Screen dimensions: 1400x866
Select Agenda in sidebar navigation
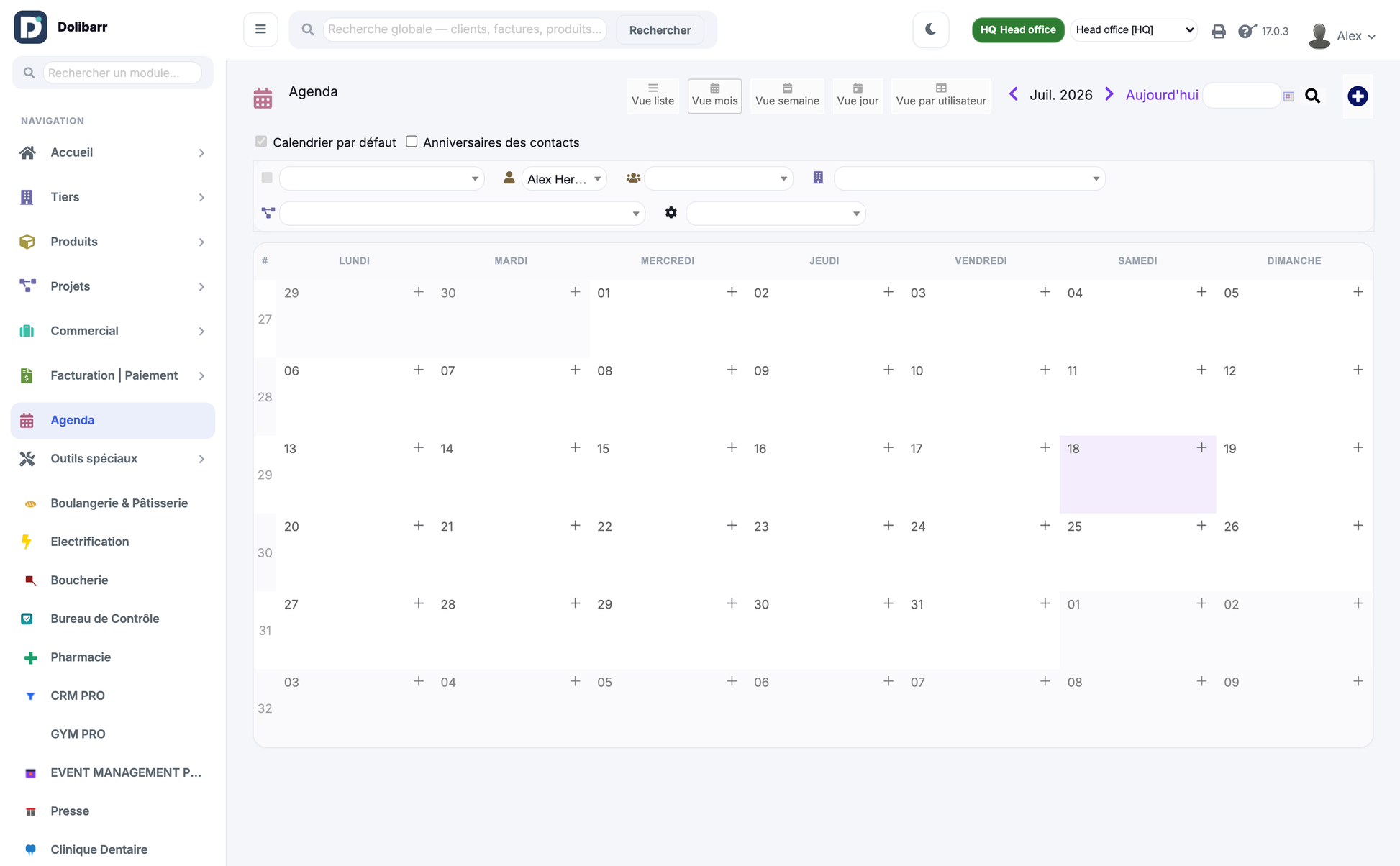(x=112, y=420)
